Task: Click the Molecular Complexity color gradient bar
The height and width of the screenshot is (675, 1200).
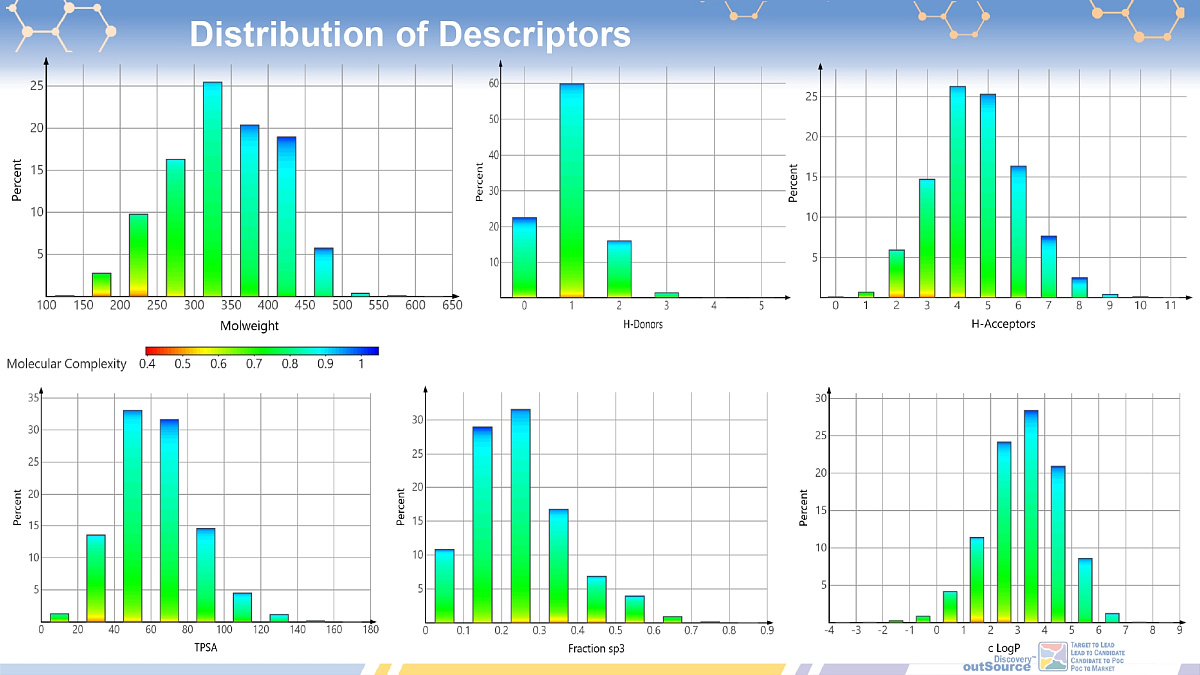Action: (x=261, y=351)
